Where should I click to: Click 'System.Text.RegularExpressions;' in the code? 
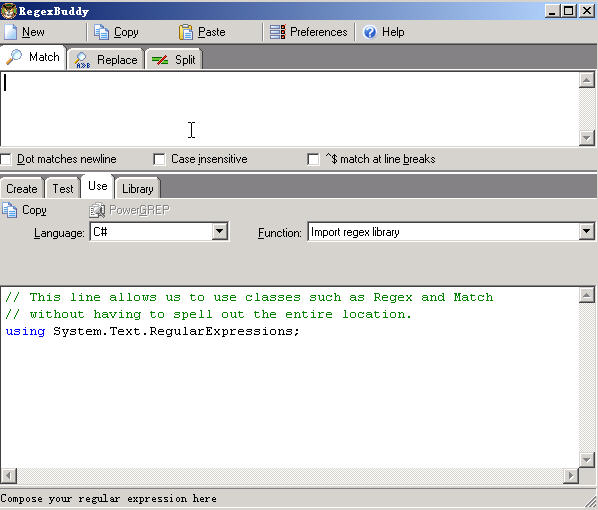coord(177,331)
